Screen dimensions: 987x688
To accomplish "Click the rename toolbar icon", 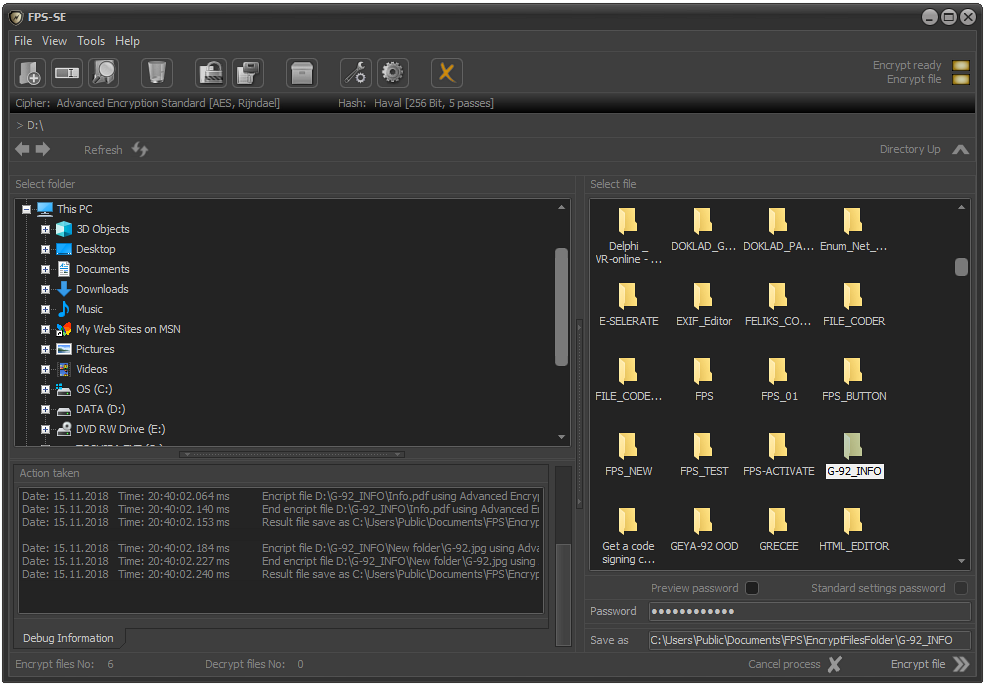I will pyautogui.click(x=67, y=72).
